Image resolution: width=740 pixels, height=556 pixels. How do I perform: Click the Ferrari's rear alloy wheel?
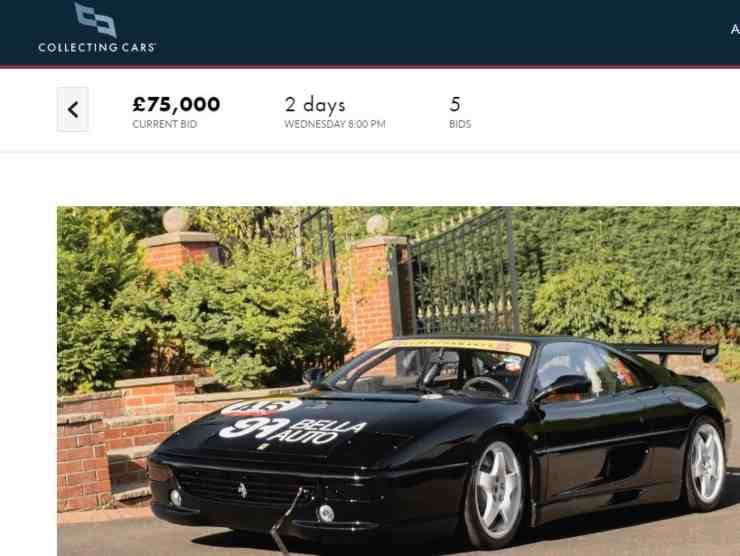coord(705,463)
